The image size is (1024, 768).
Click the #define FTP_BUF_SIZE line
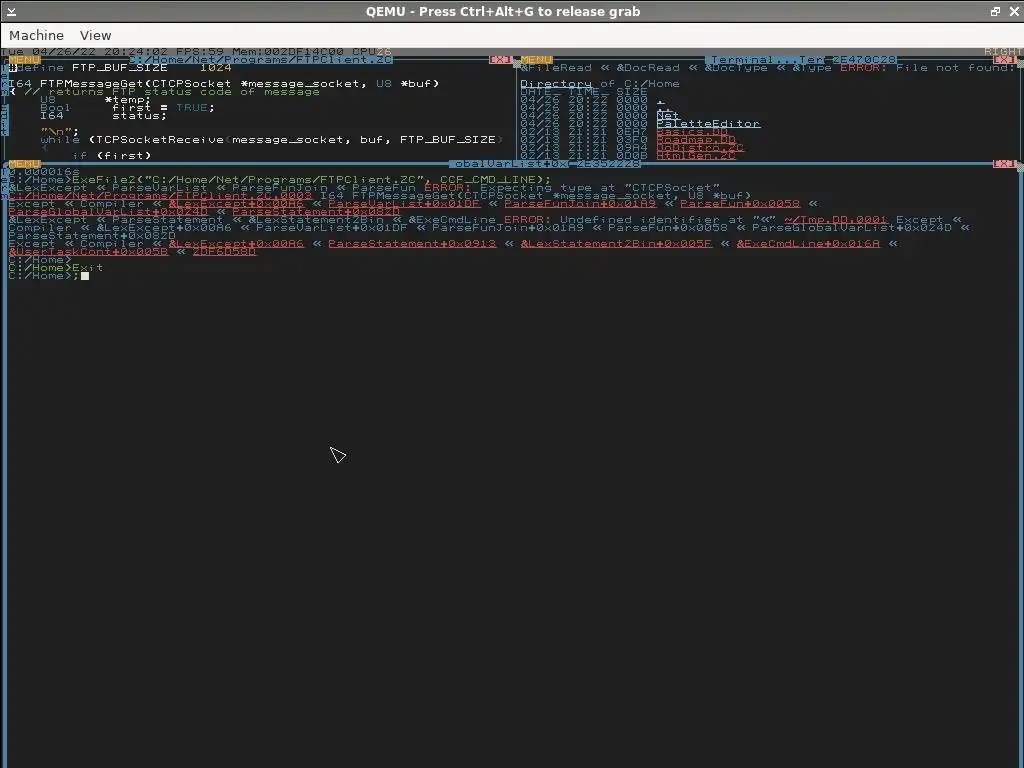(x=121, y=68)
